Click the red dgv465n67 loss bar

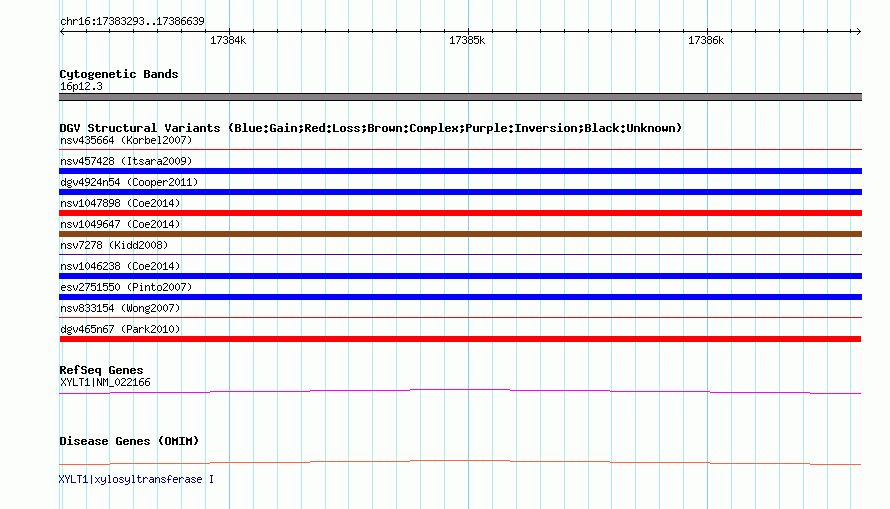(460, 339)
